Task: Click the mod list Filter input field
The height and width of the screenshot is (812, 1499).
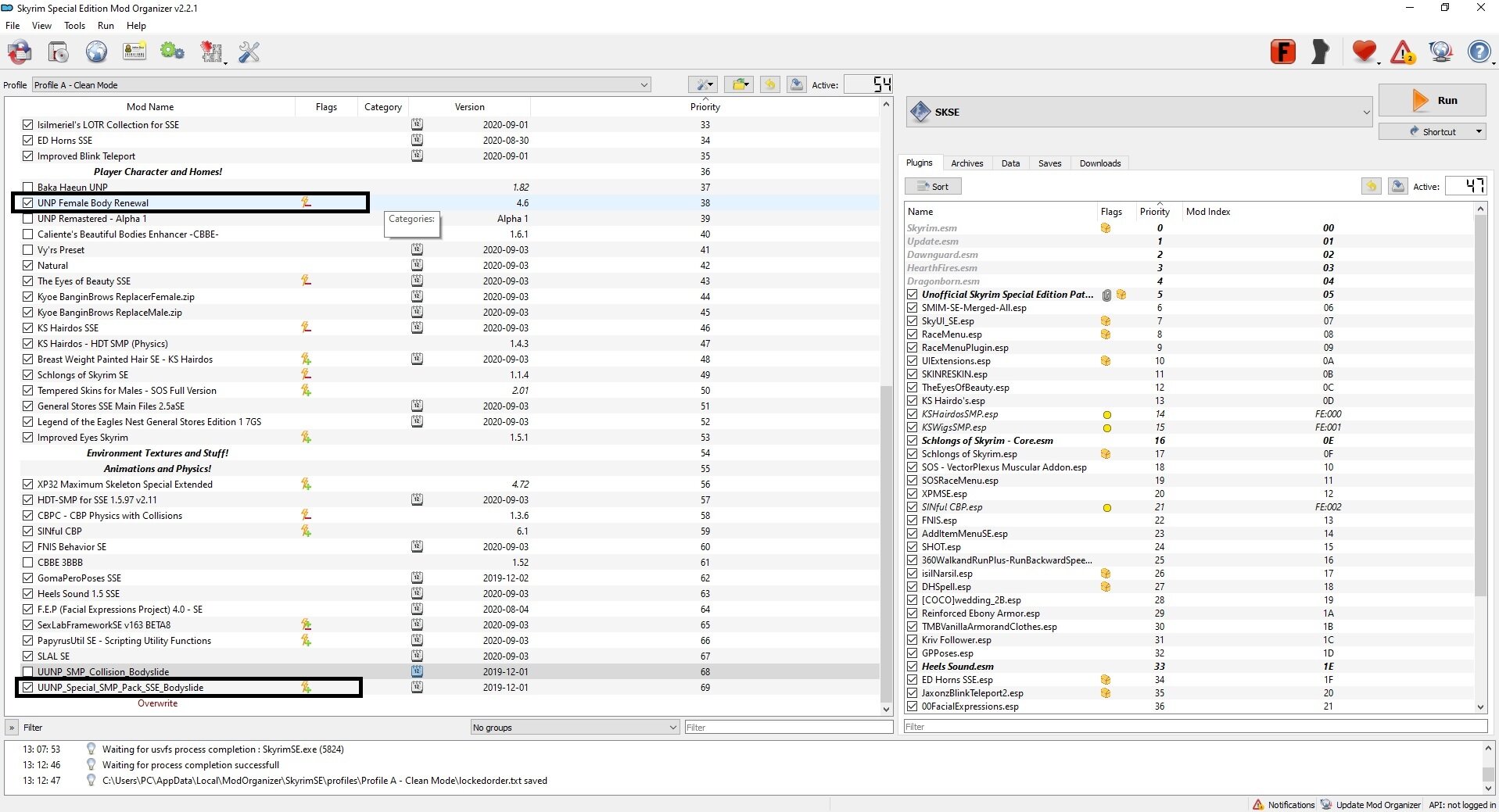Action: 788,728
